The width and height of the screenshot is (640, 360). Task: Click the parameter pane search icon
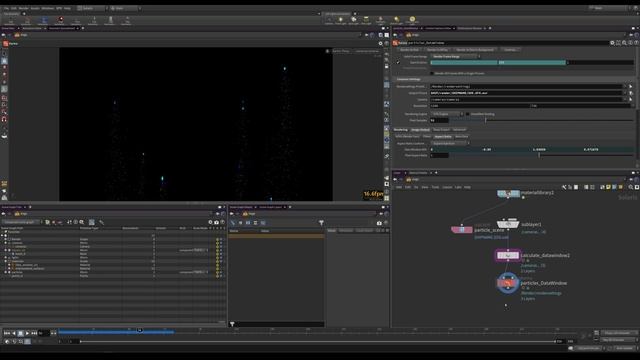click(624, 43)
